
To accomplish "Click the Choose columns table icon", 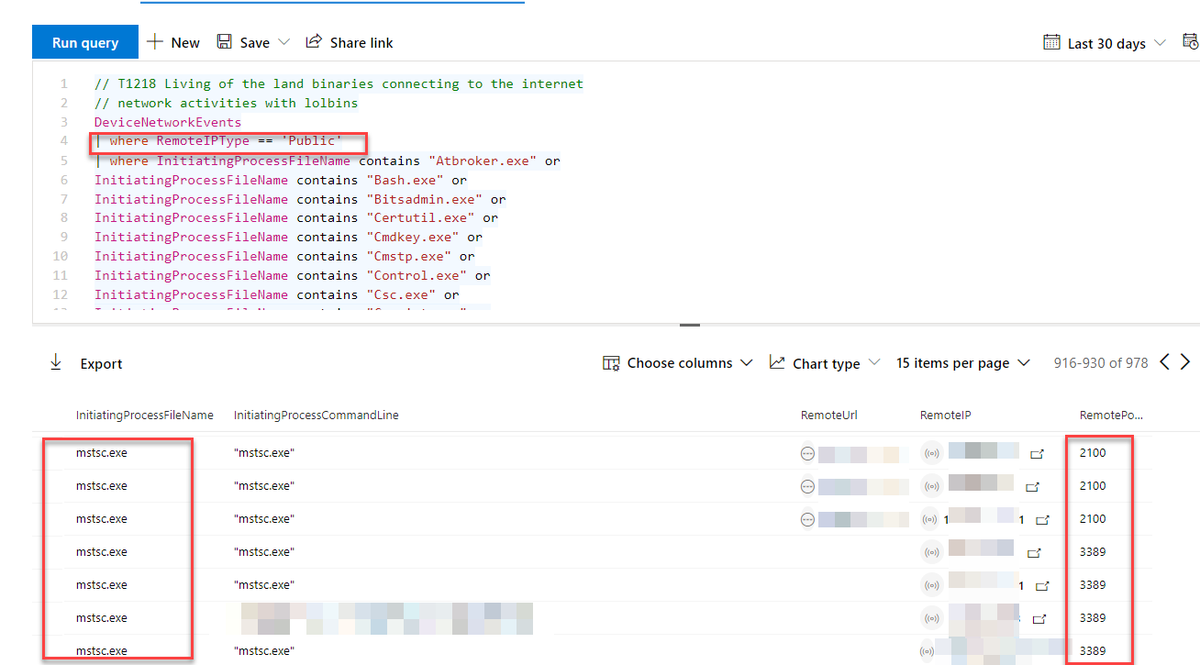I will [610, 363].
